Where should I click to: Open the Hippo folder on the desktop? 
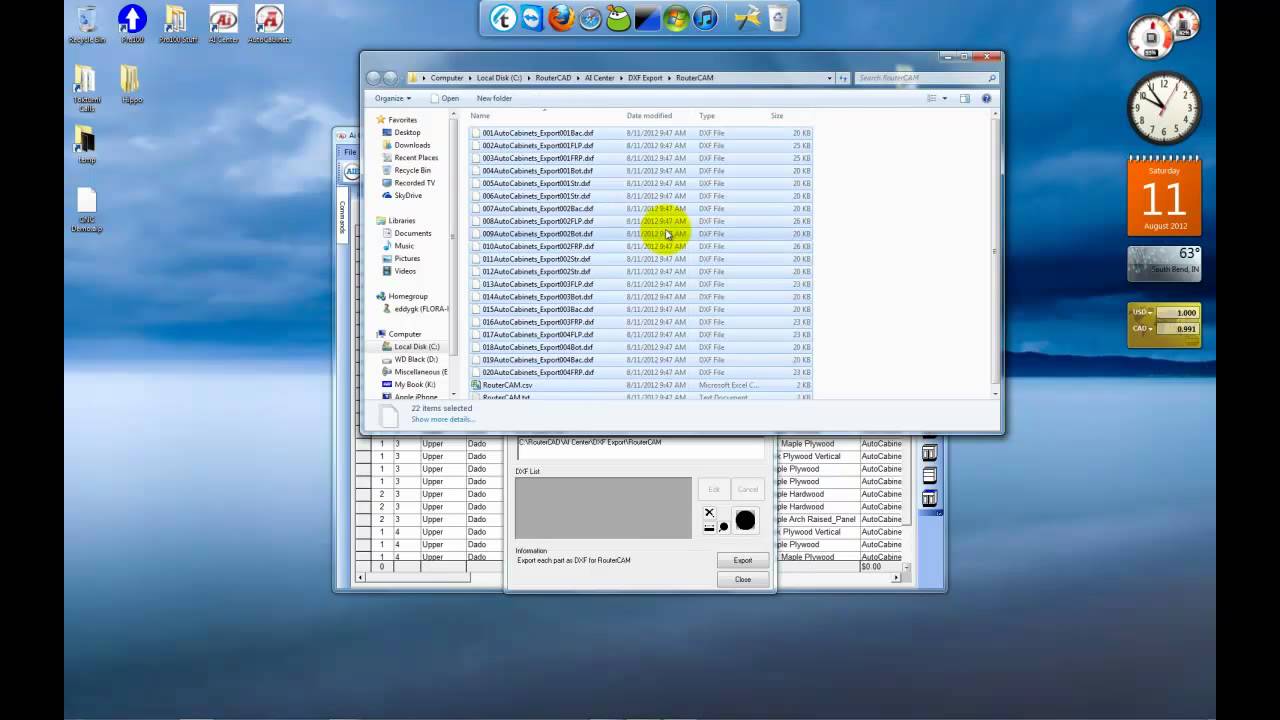(131, 84)
